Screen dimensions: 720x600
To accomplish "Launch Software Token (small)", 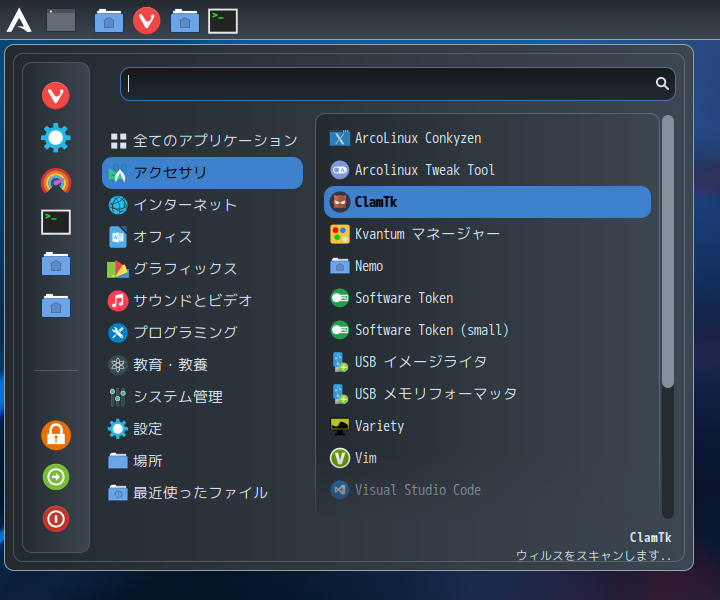I will [487, 330].
